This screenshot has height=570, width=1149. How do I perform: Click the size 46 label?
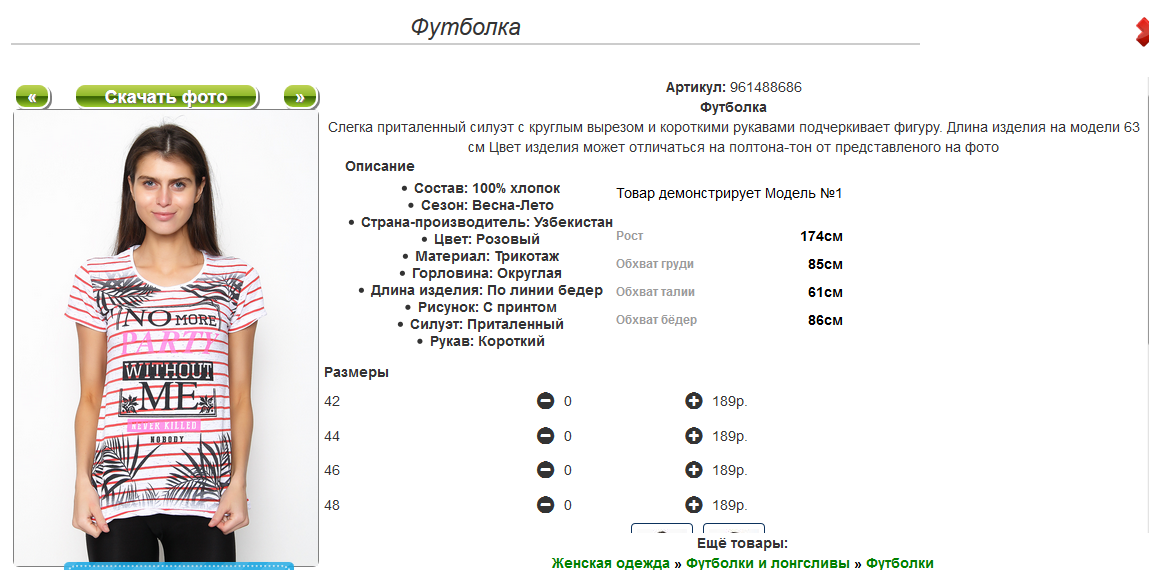(x=332, y=470)
